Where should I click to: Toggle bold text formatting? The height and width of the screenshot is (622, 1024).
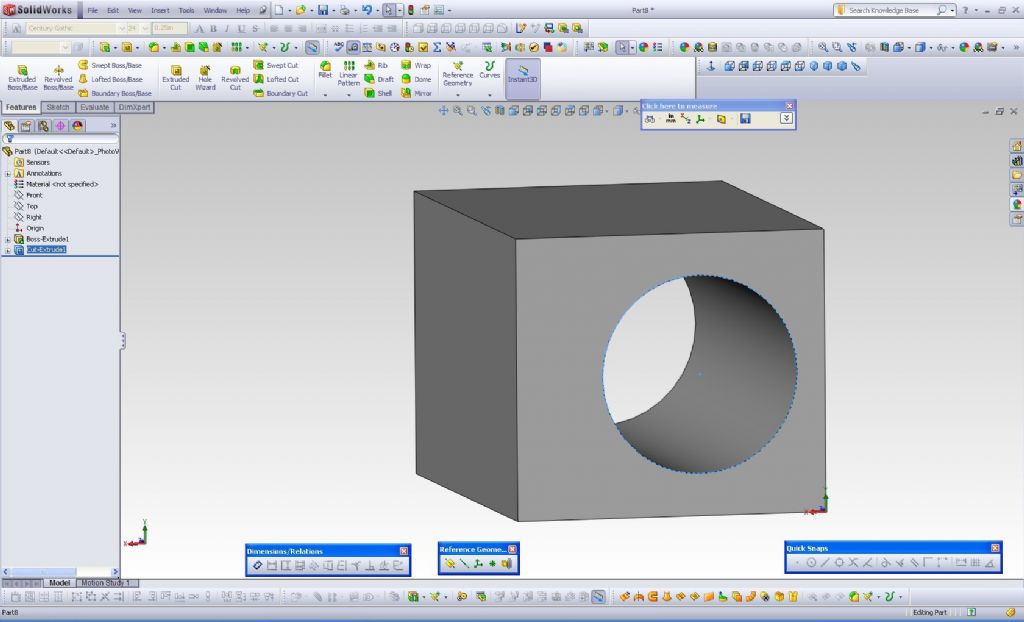click(213, 29)
